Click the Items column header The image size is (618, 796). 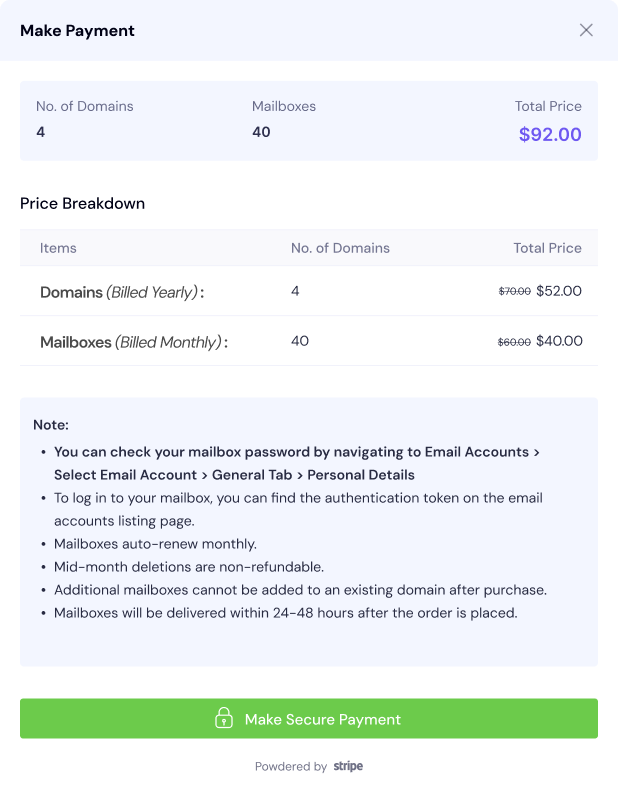click(x=58, y=248)
